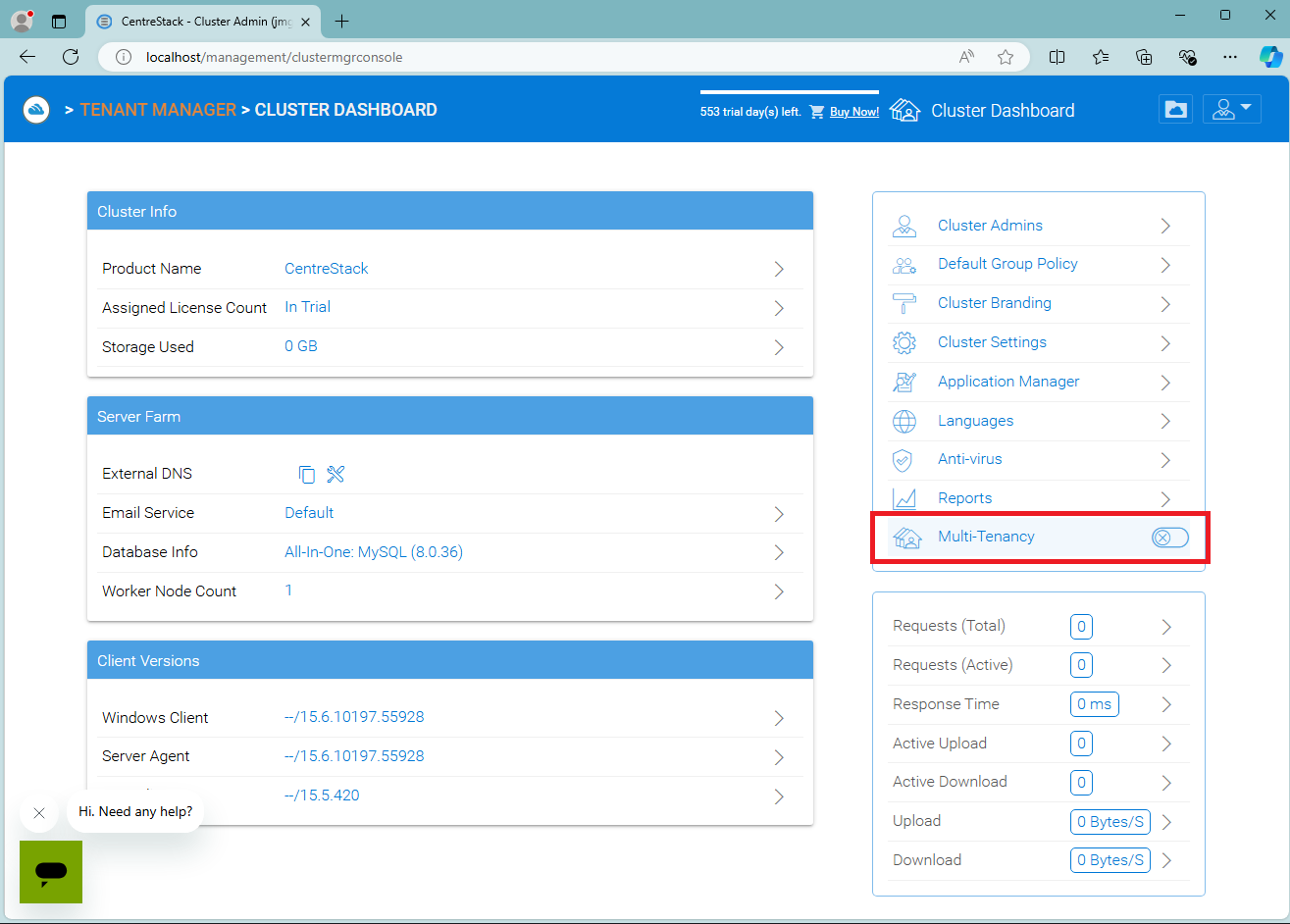
Task: Open the shopping cart icon next to Buy Now
Action: [x=817, y=112]
